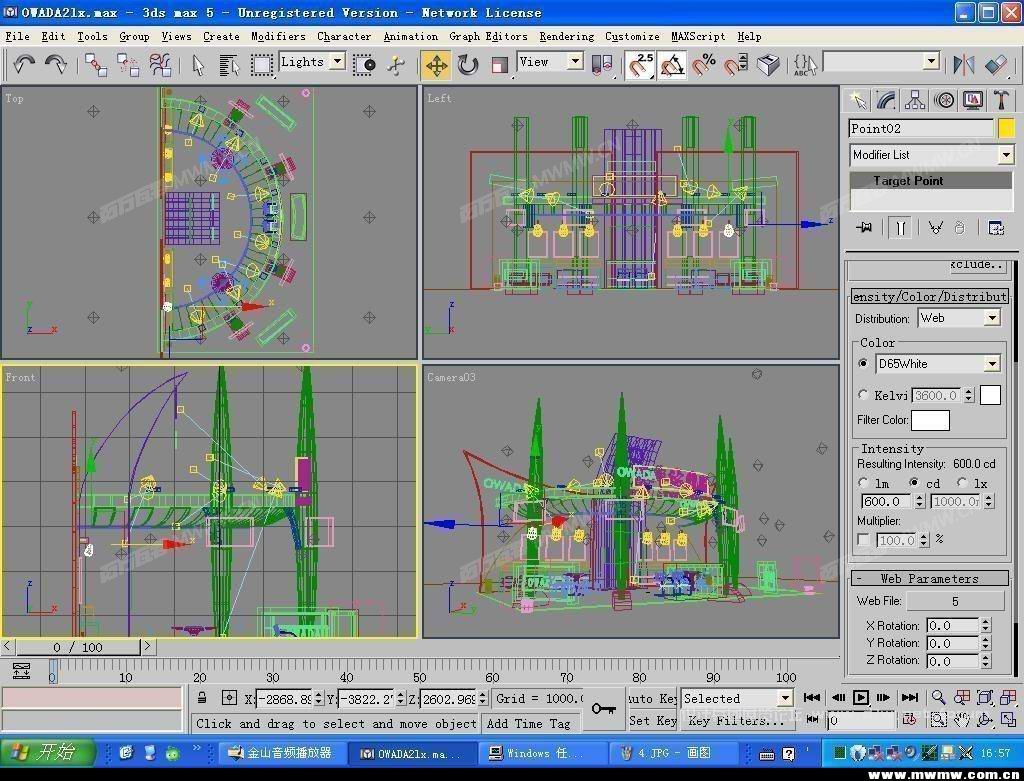Choose the cd intensity unit radio

point(914,483)
